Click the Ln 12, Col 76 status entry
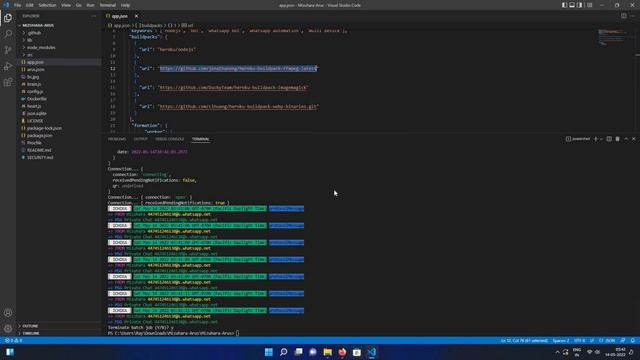Screen dimensions: 640x360 click(524, 340)
